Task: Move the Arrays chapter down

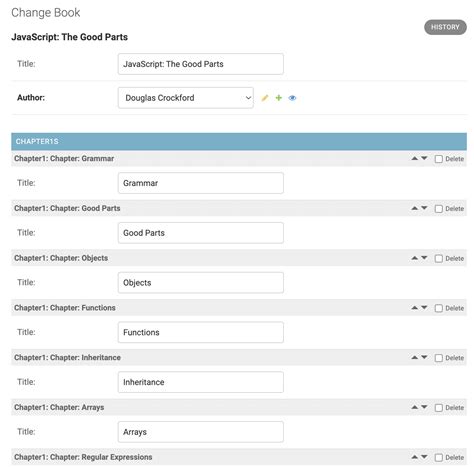Action: [424, 407]
